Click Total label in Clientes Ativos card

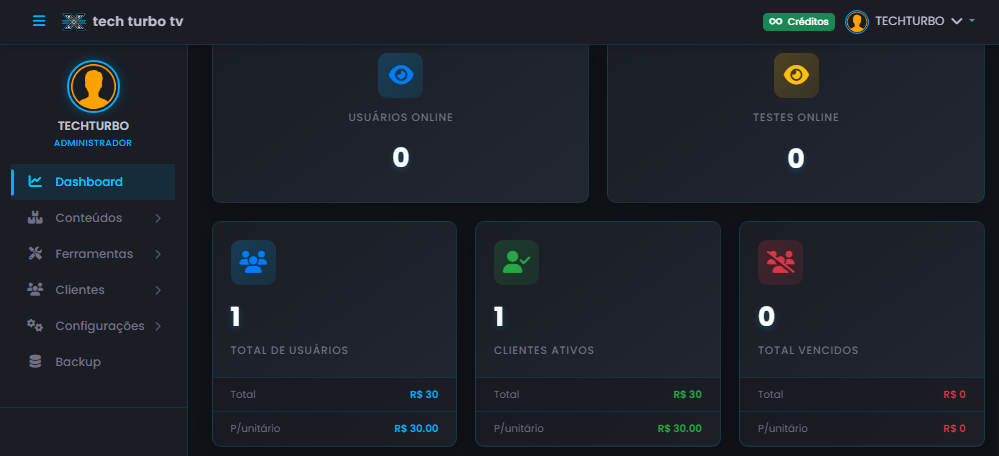507,395
